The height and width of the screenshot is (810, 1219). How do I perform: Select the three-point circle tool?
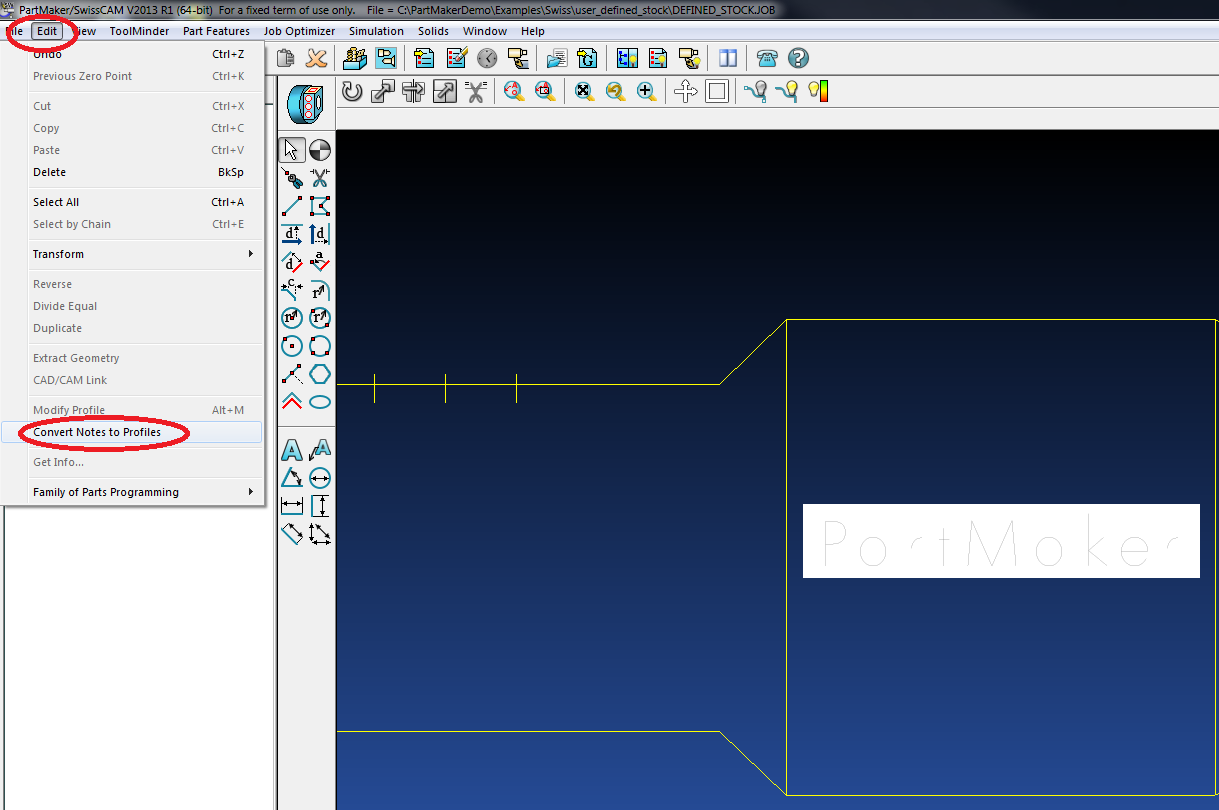(x=320, y=346)
